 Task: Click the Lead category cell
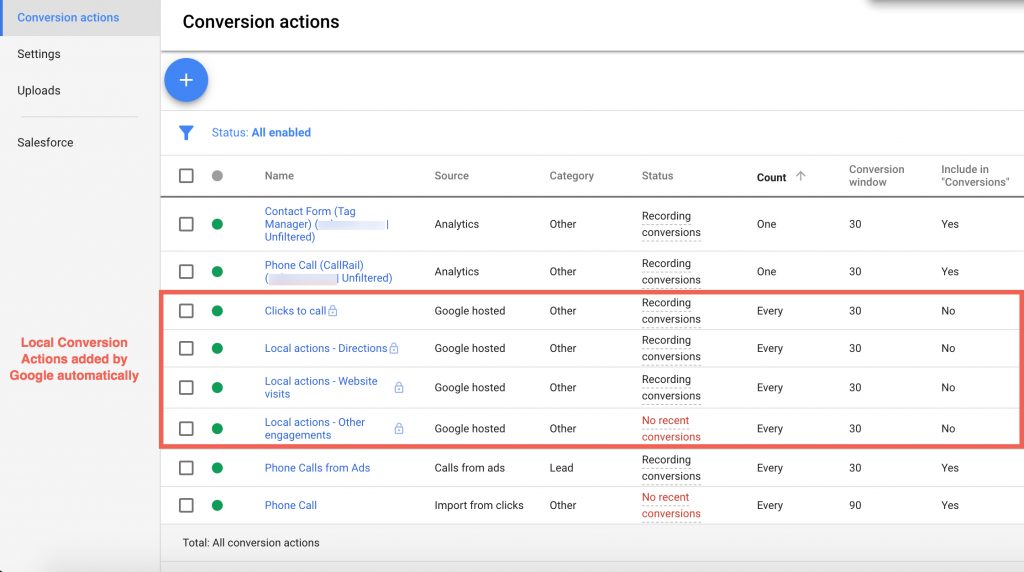point(561,468)
